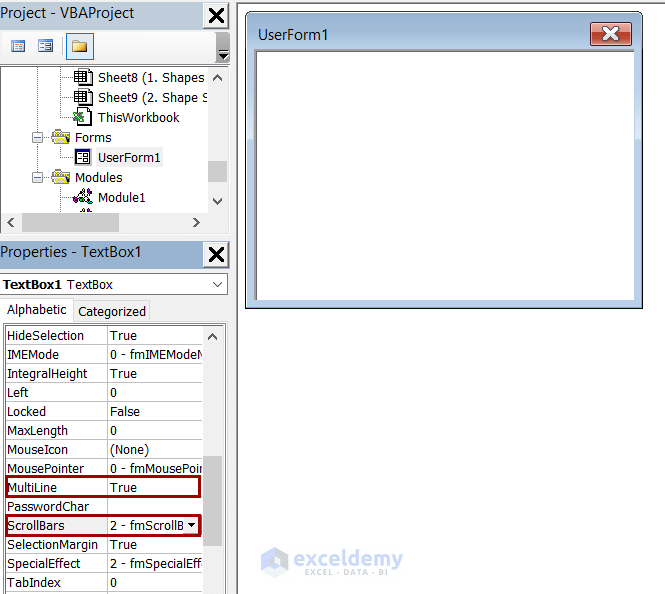The width and height of the screenshot is (665, 594).
Task: Click the UserForm1 form icon in tree
Action: (x=83, y=157)
